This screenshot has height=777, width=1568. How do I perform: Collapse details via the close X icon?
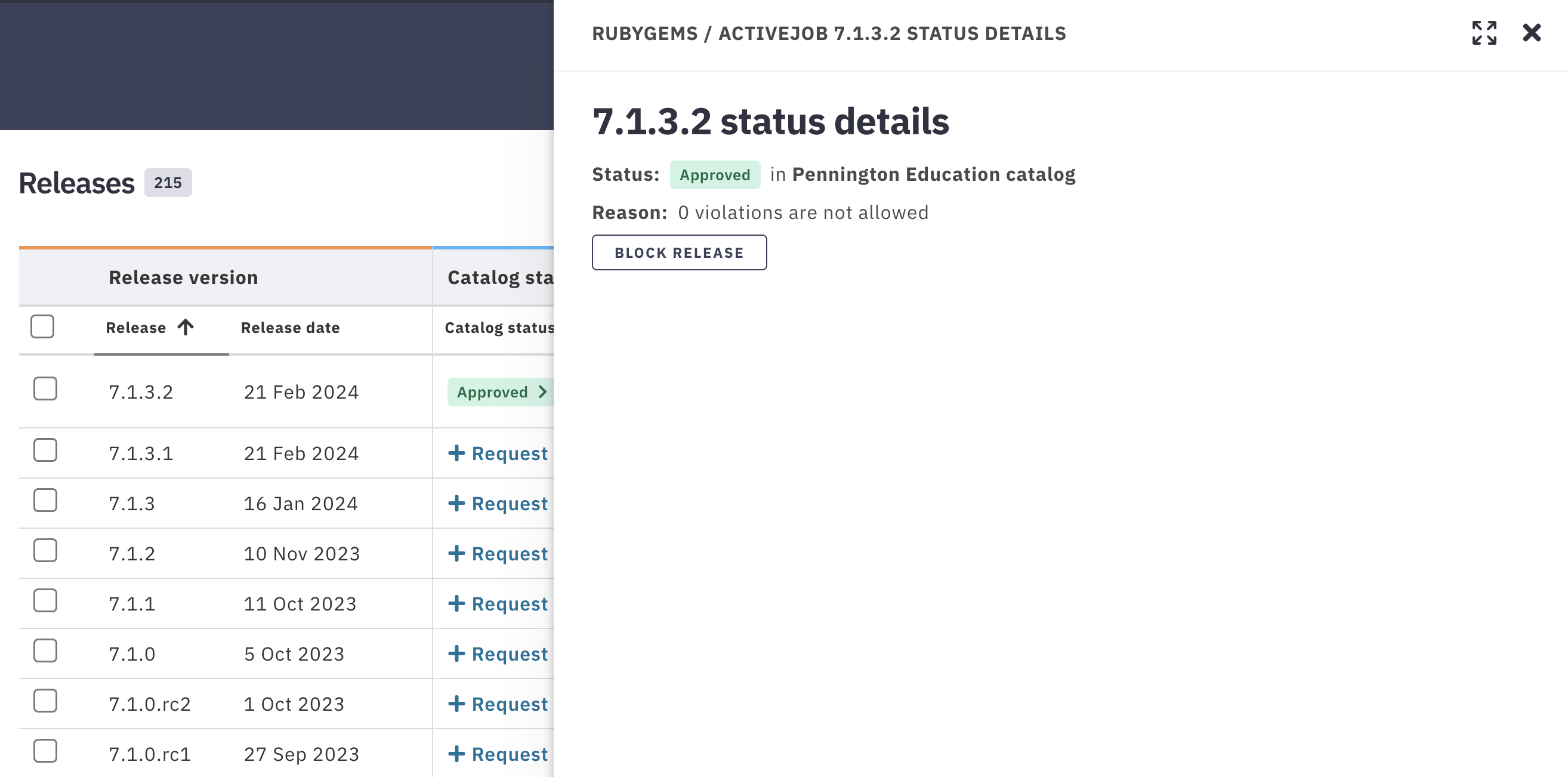point(1532,33)
